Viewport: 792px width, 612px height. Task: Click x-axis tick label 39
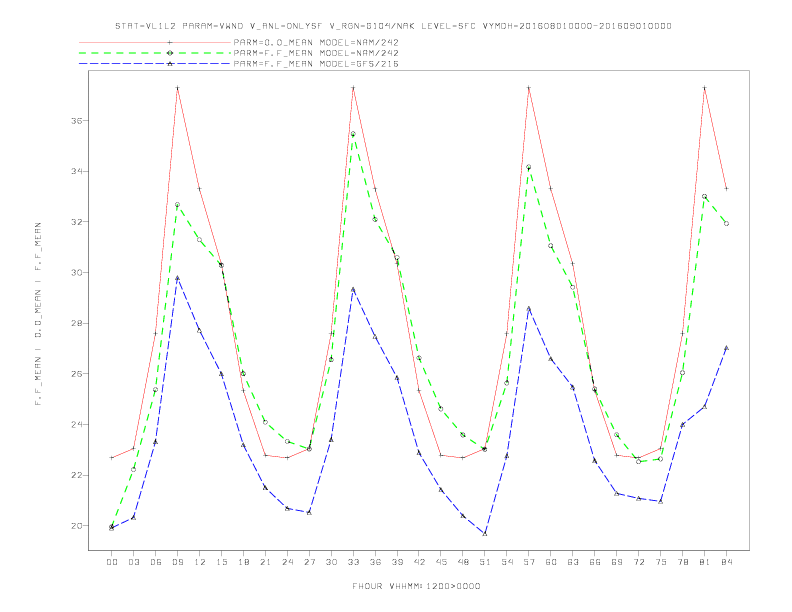coord(397,562)
